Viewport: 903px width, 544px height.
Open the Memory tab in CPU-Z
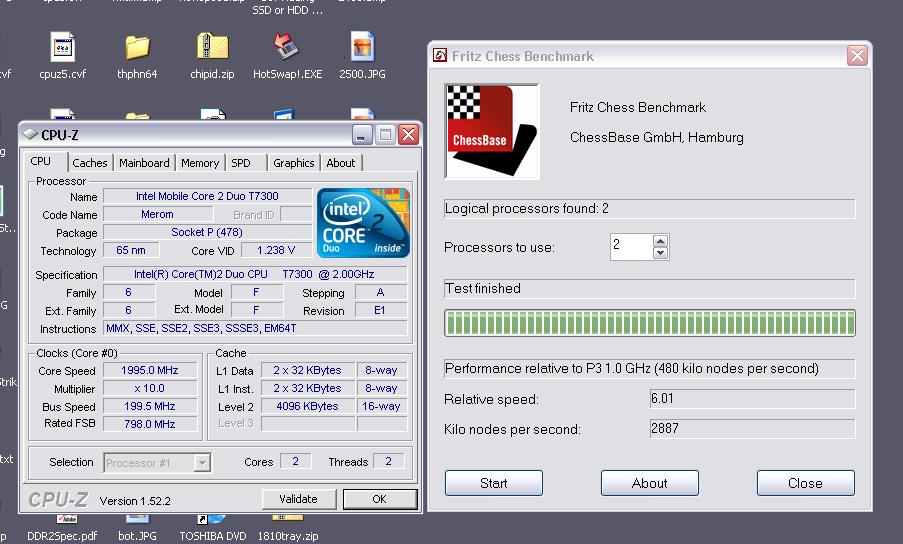click(200, 163)
